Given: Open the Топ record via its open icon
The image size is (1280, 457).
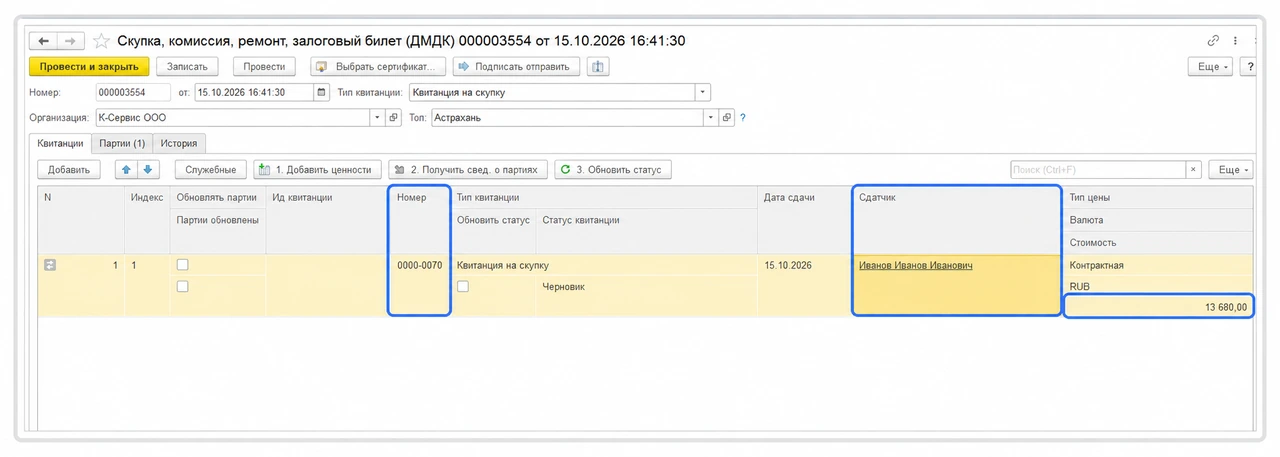Looking at the screenshot, I should point(727,118).
